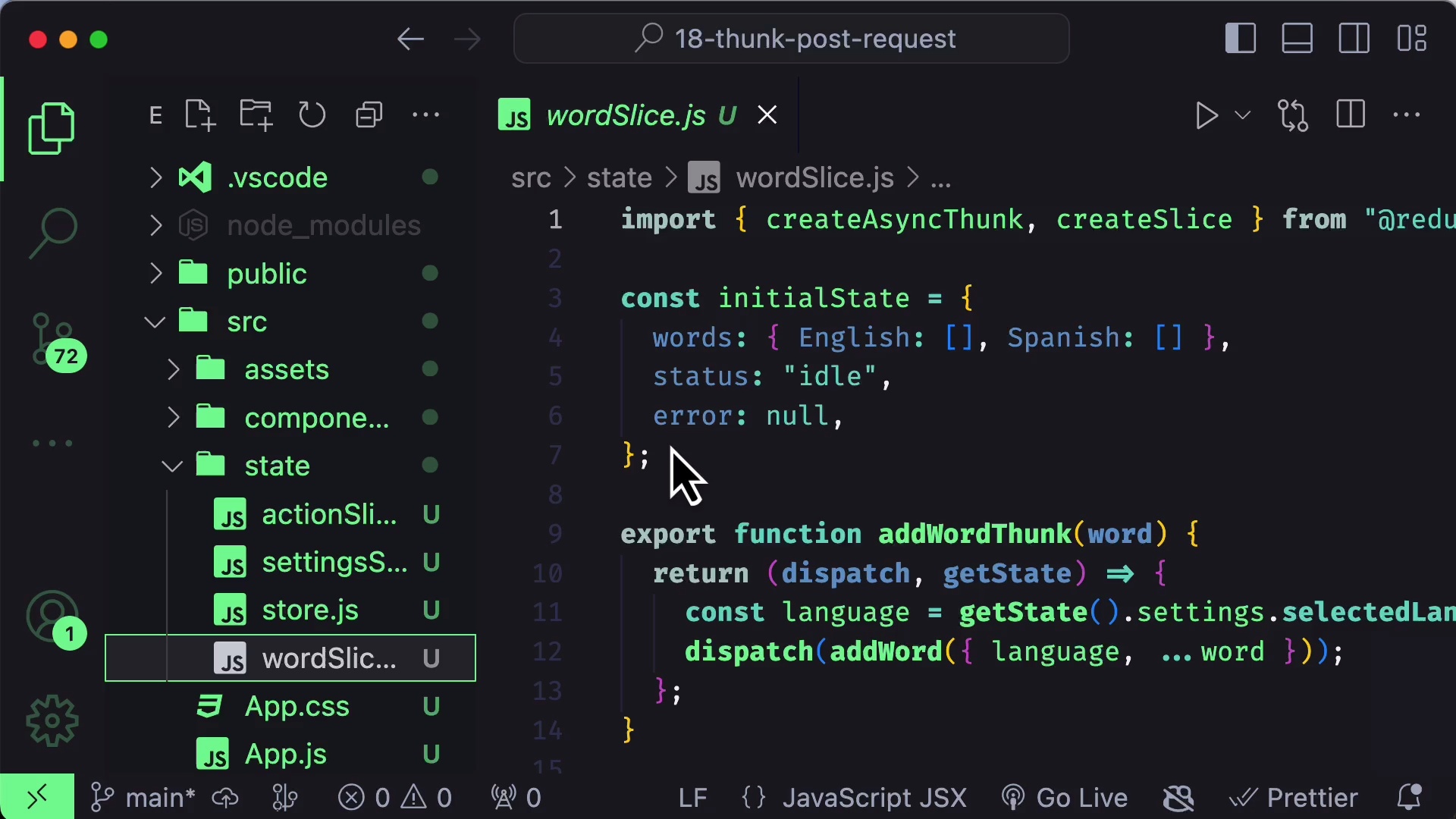Open the Search view in activity bar
Image resolution: width=1456 pixels, height=819 pixels.
52,232
